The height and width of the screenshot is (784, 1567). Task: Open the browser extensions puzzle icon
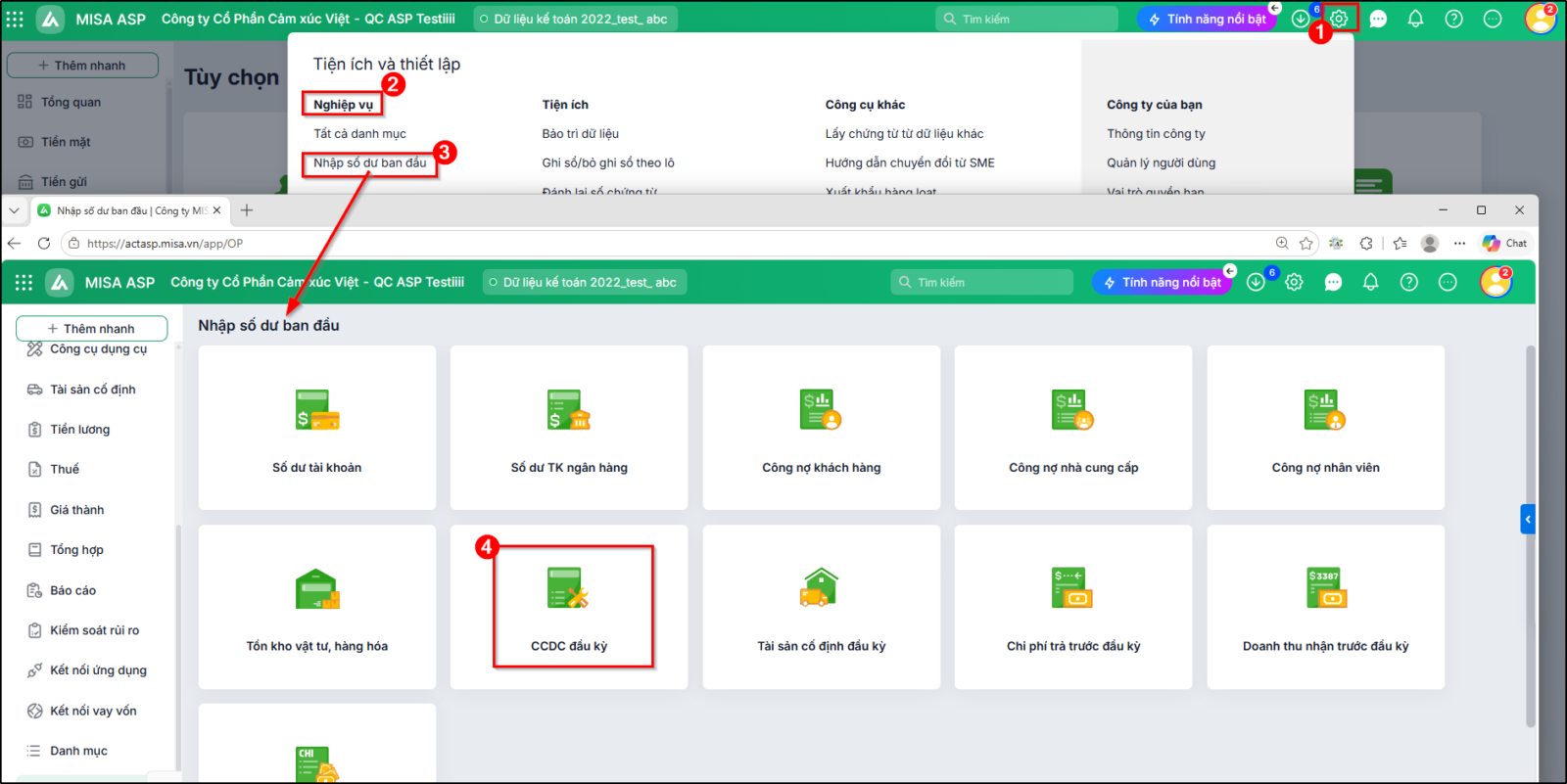(x=1367, y=243)
